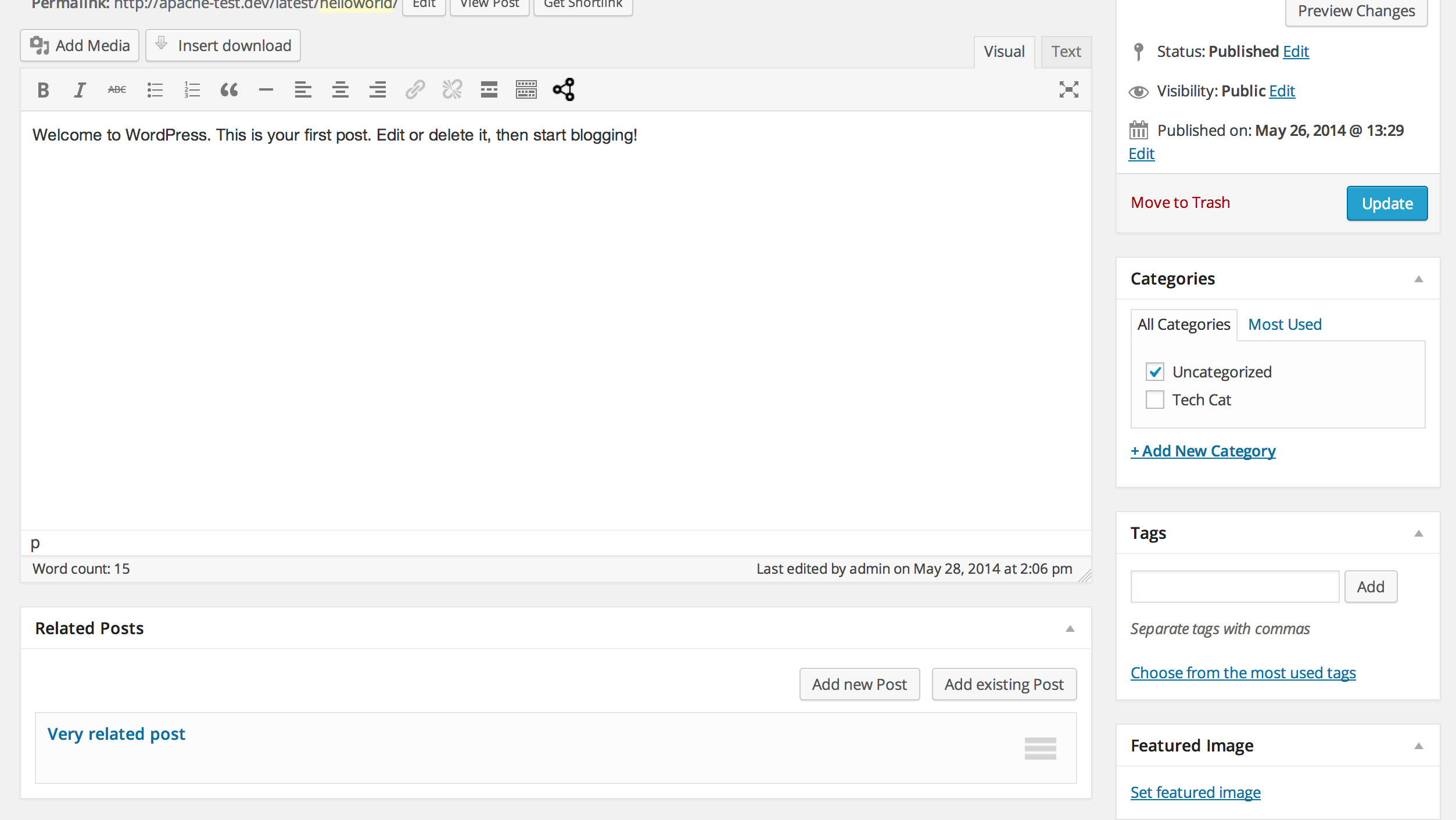The height and width of the screenshot is (820, 1456).
Task: Apply italic formatting
Action: (80, 90)
